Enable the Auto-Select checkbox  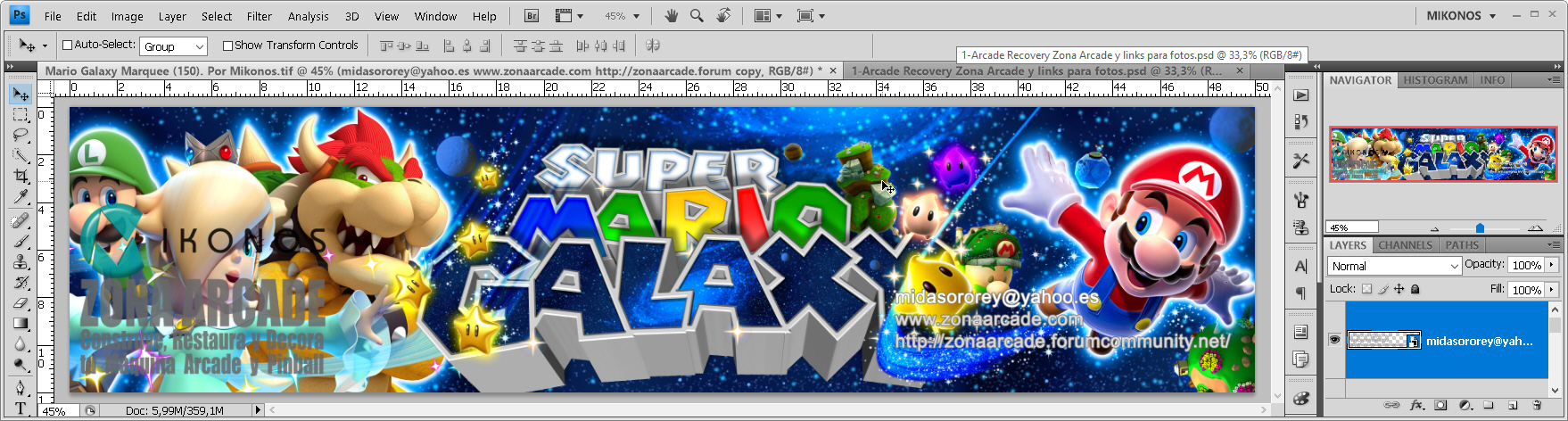click(x=67, y=45)
